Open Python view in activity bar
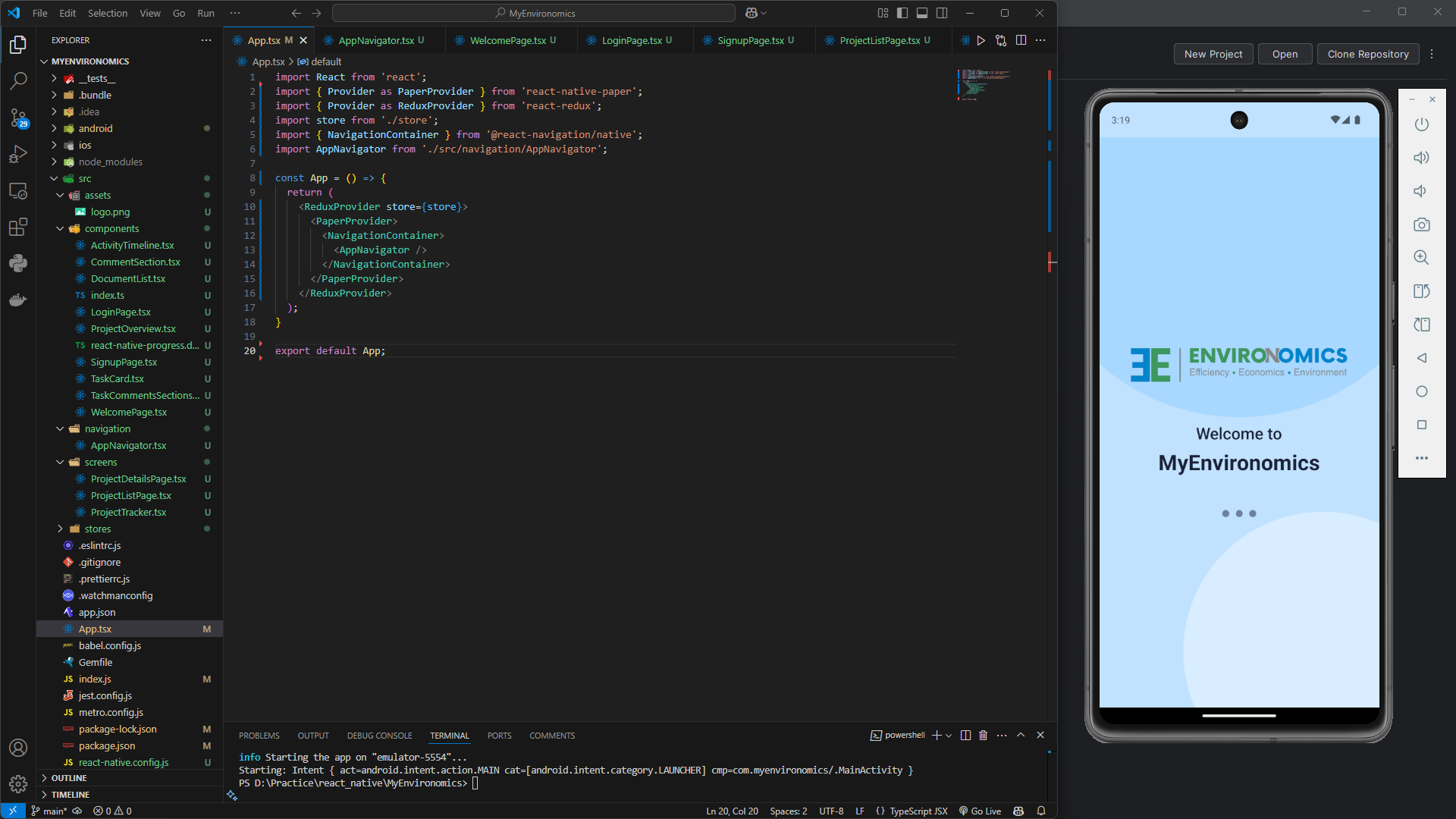Image resolution: width=1456 pixels, height=819 pixels. coord(18,263)
